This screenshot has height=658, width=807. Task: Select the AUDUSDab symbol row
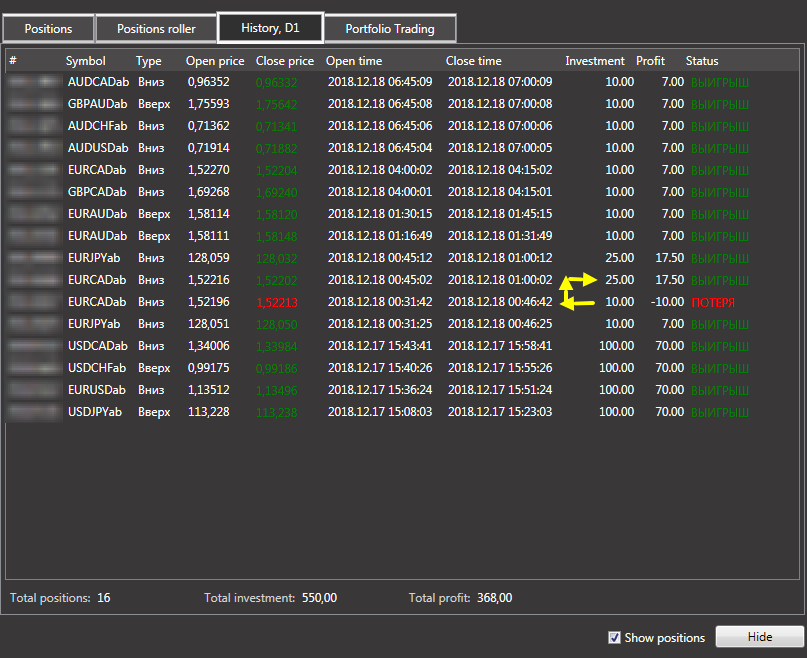pos(402,148)
